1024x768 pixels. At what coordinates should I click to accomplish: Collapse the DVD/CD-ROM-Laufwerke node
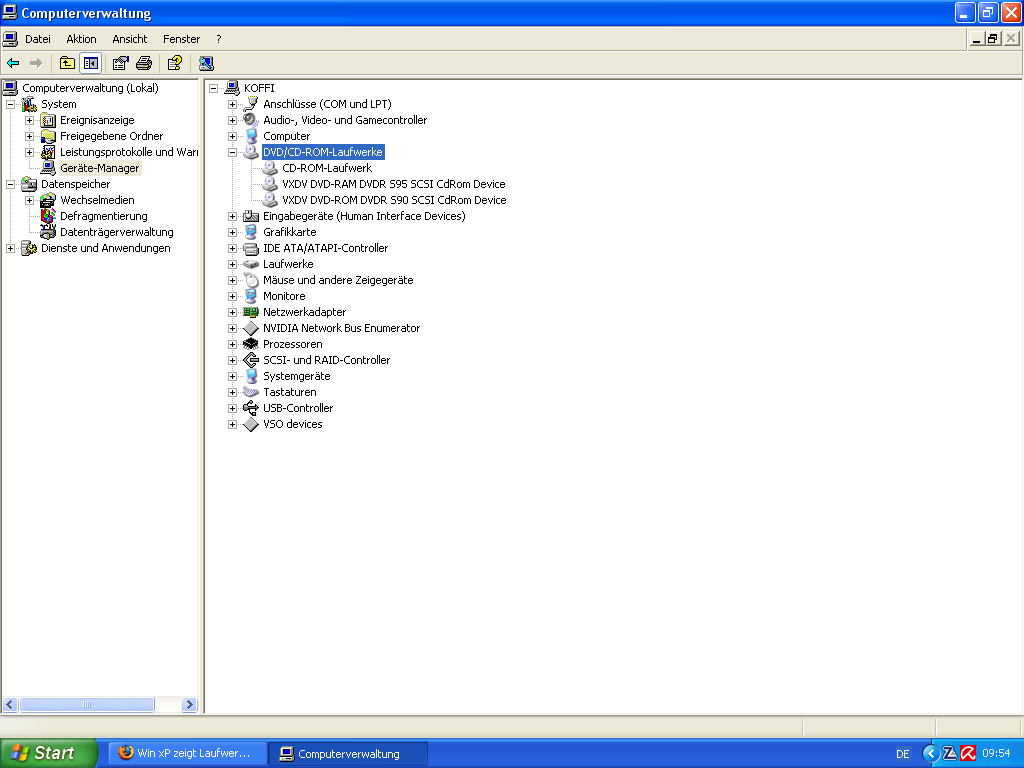tap(232, 152)
